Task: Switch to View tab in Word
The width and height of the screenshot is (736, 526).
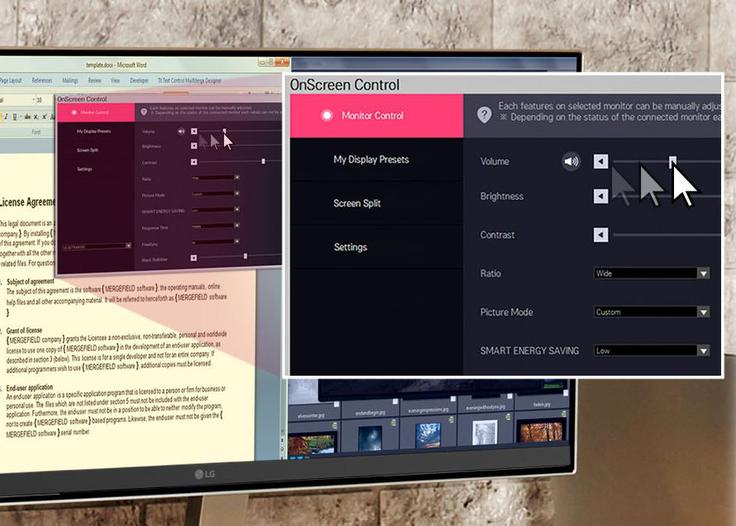Action: click(x=115, y=81)
